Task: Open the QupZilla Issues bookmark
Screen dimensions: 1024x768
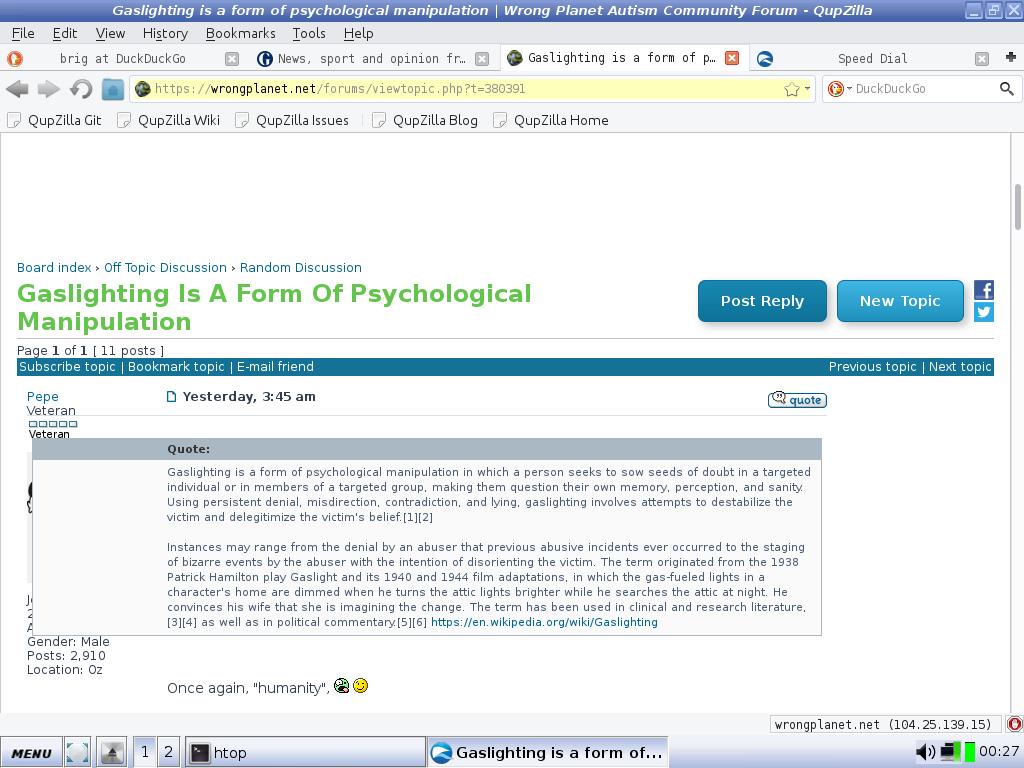Action: [x=292, y=120]
